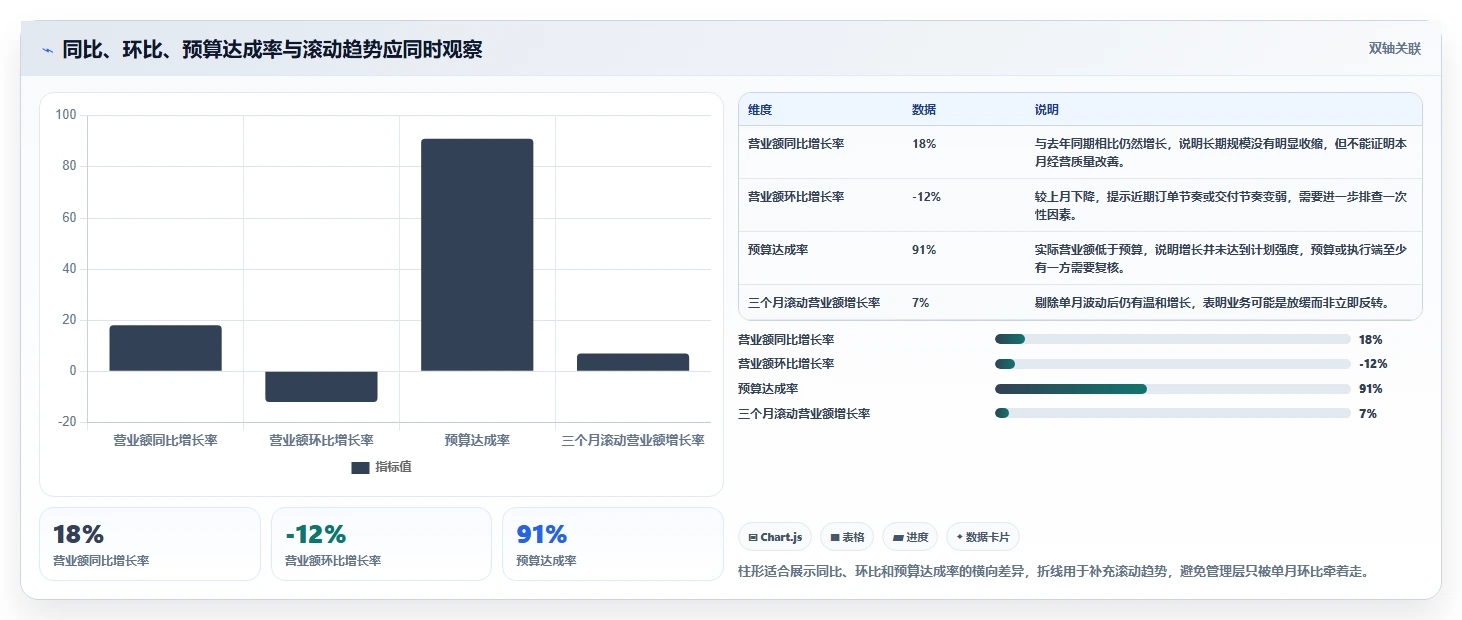Click the 营业额环比增长率 -12% progress bar

click(x=1173, y=364)
